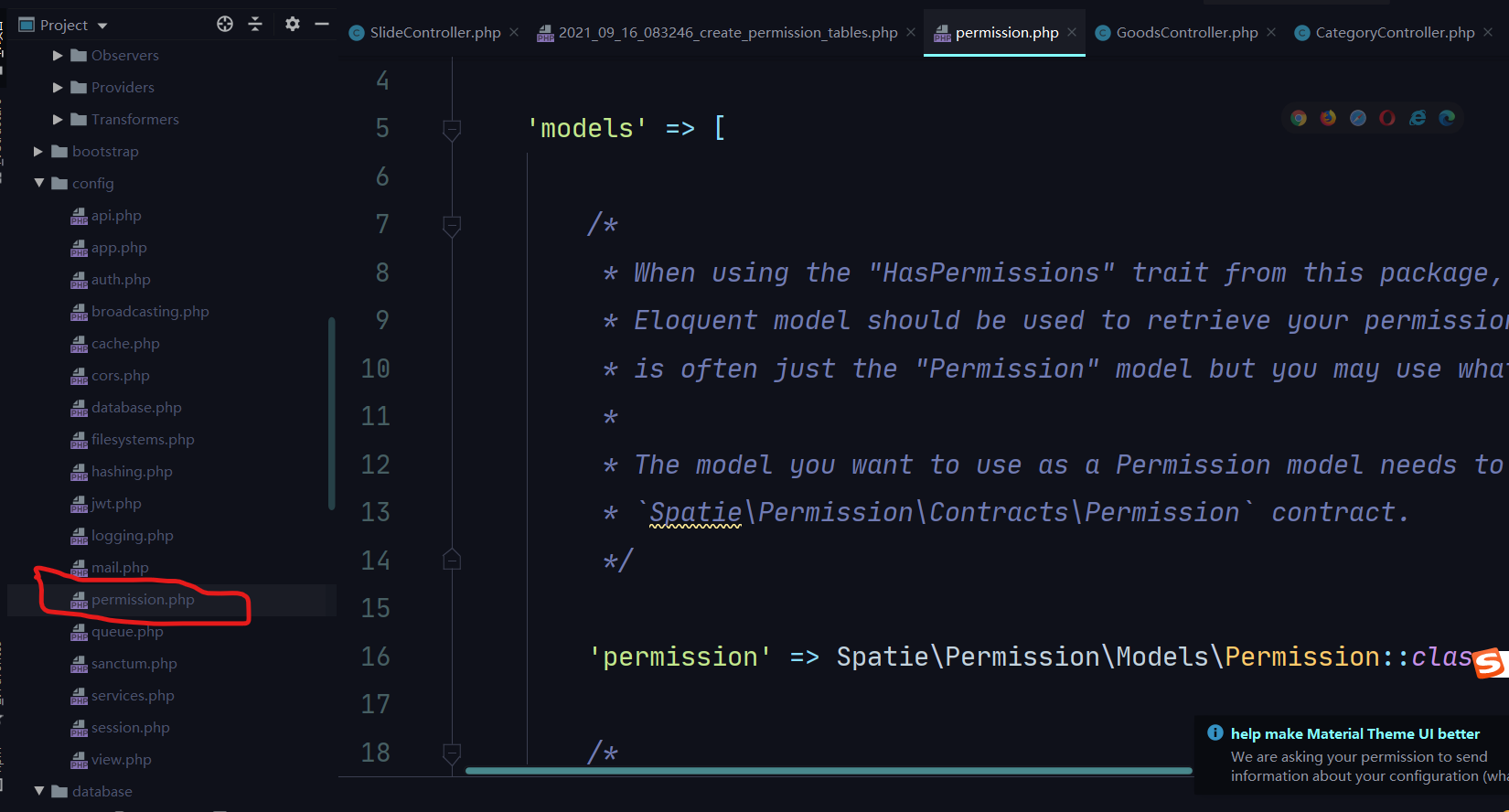Image resolution: width=1509 pixels, height=812 pixels.
Task: Fold the comment starting at line 18
Action: [x=452, y=753]
